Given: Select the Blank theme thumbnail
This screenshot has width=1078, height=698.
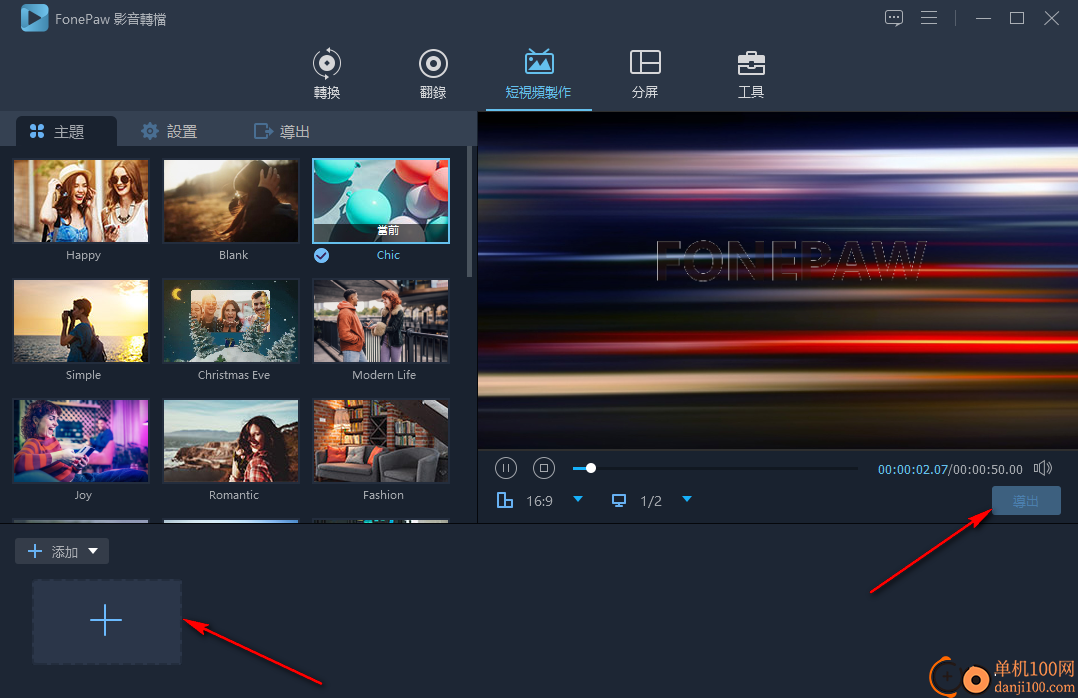Looking at the screenshot, I should click(231, 201).
